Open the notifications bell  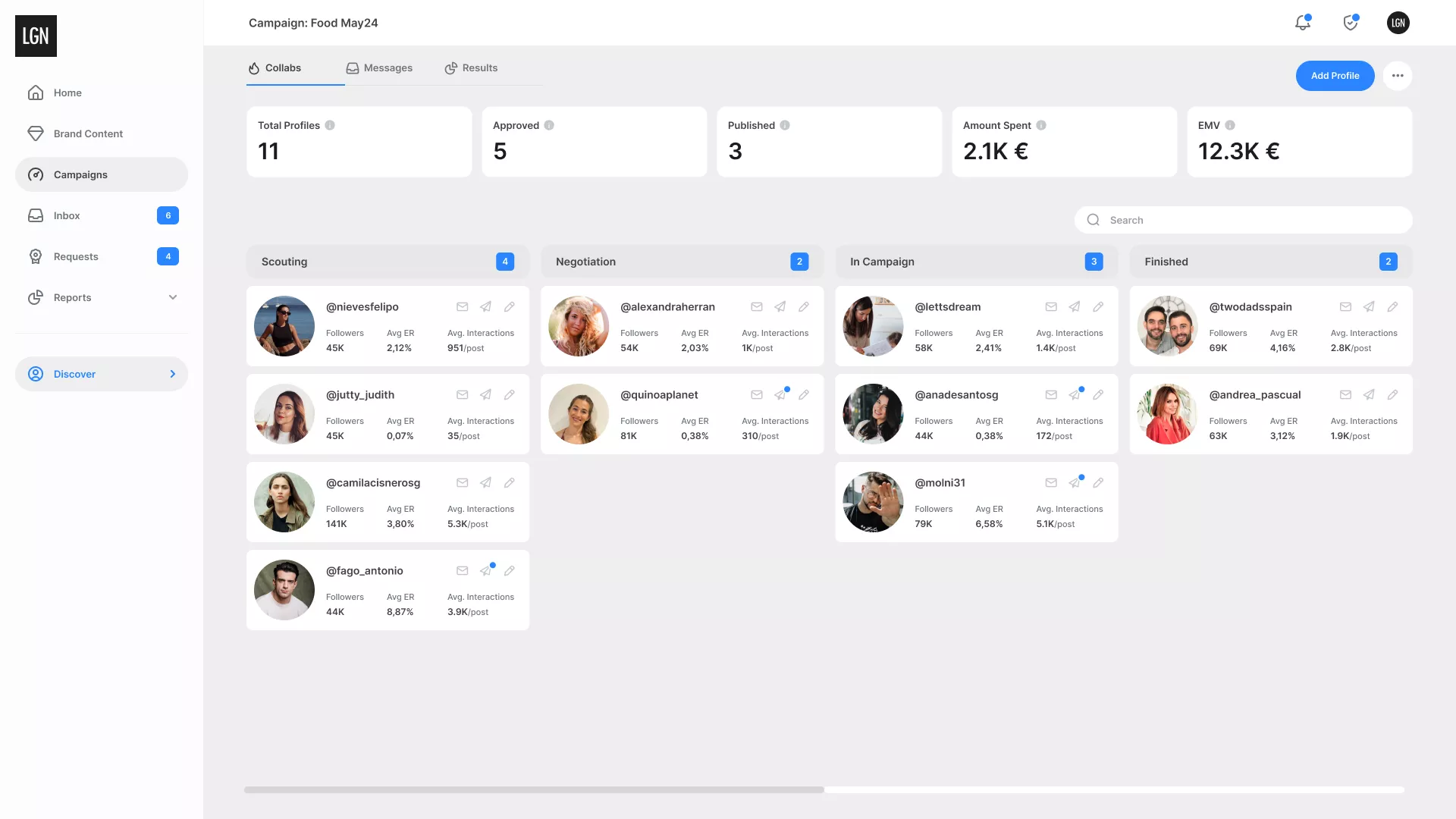[1302, 23]
